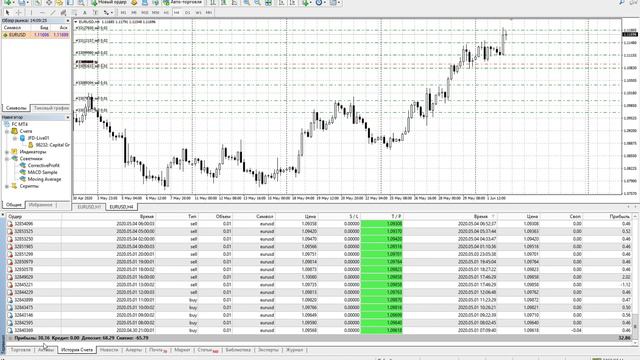The width and height of the screenshot is (640, 360).
Task: Switch to the EURUSD,H1 chart tab
Action: pyautogui.click(x=89, y=207)
